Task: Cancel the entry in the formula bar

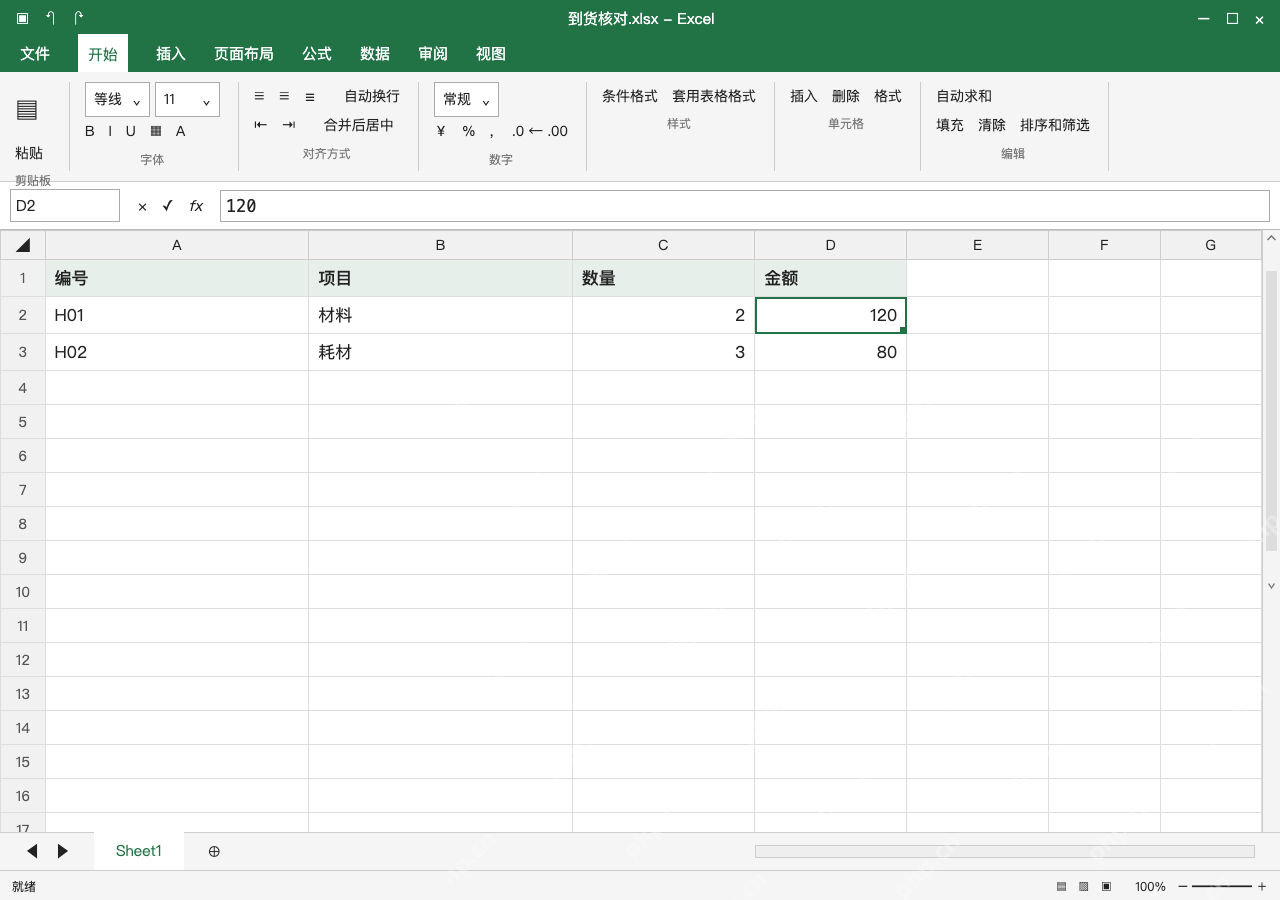Action: coord(142,206)
